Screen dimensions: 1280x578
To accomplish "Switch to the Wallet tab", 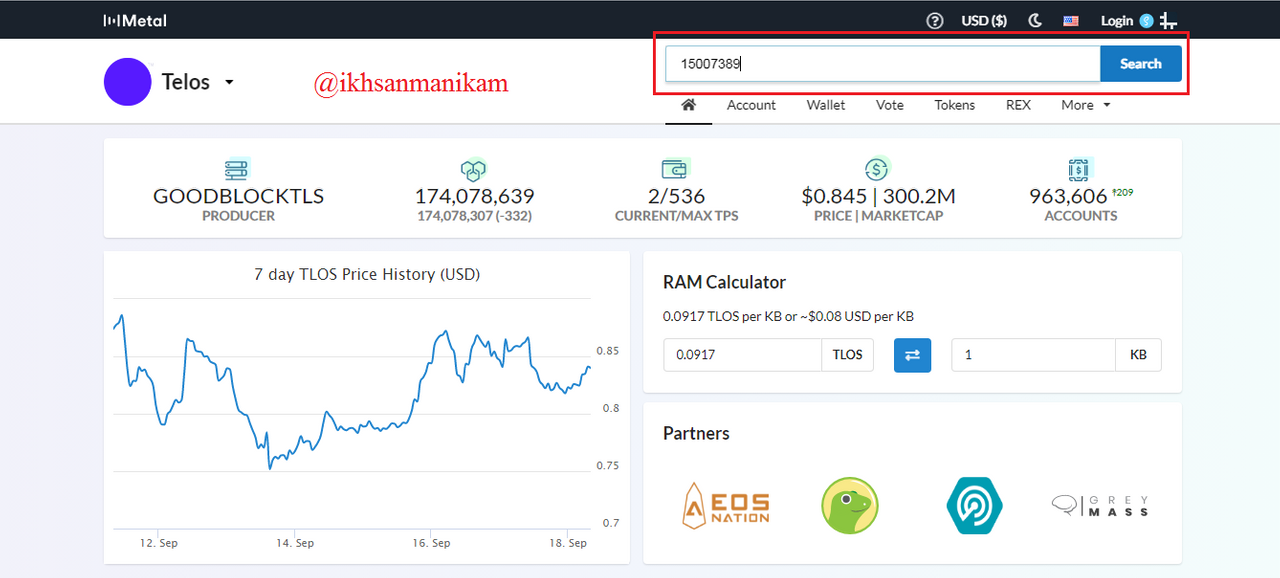I will coord(826,105).
